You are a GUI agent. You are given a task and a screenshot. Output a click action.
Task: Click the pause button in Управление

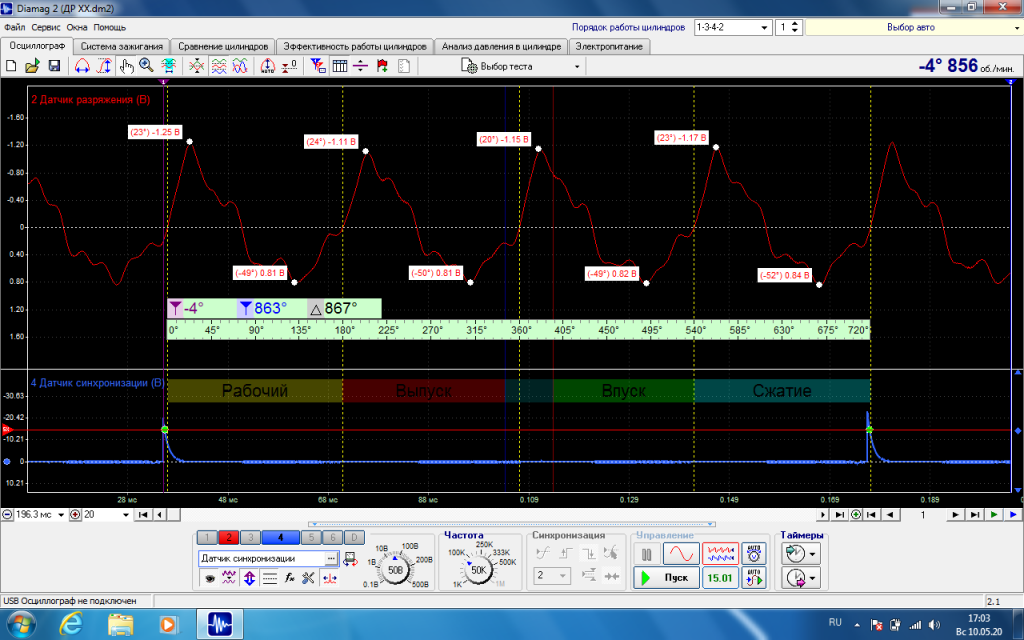pyautogui.click(x=647, y=554)
